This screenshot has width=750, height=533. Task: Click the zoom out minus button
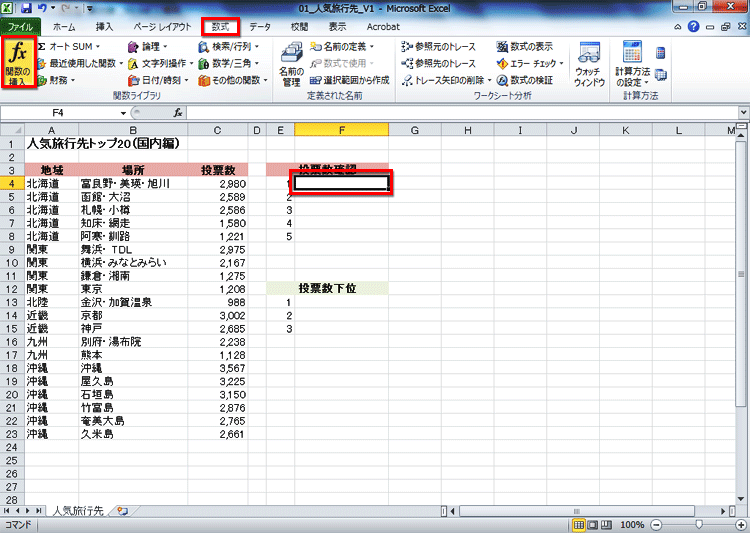(656, 525)
